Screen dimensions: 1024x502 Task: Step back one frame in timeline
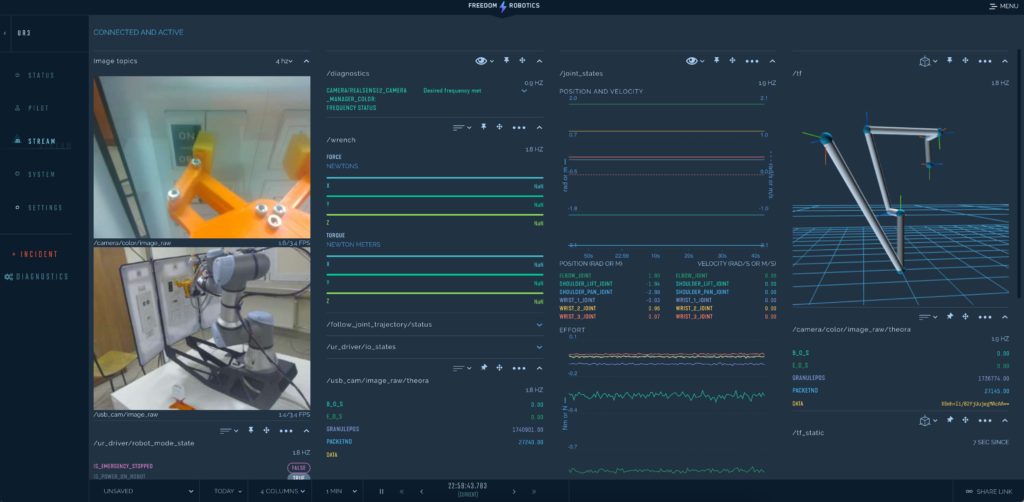(x=421, y=491)
